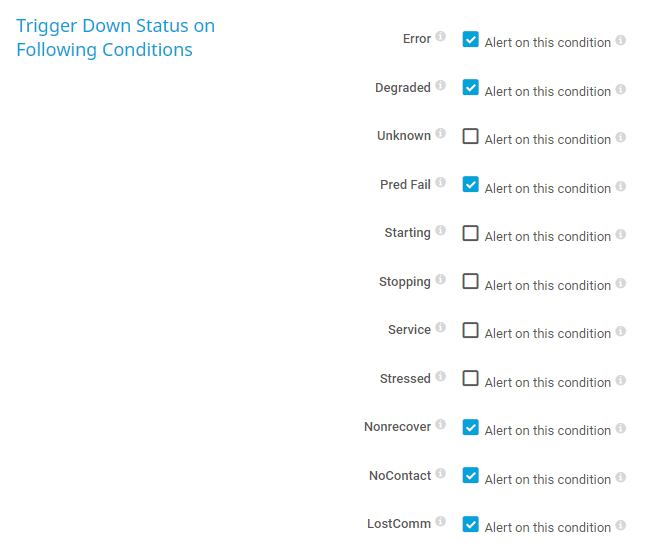Disable the LostComm alert checkbox
Image resolution: width=648 pixels, height=551 pixels.
pyautogui.click(x=471, y=524)
